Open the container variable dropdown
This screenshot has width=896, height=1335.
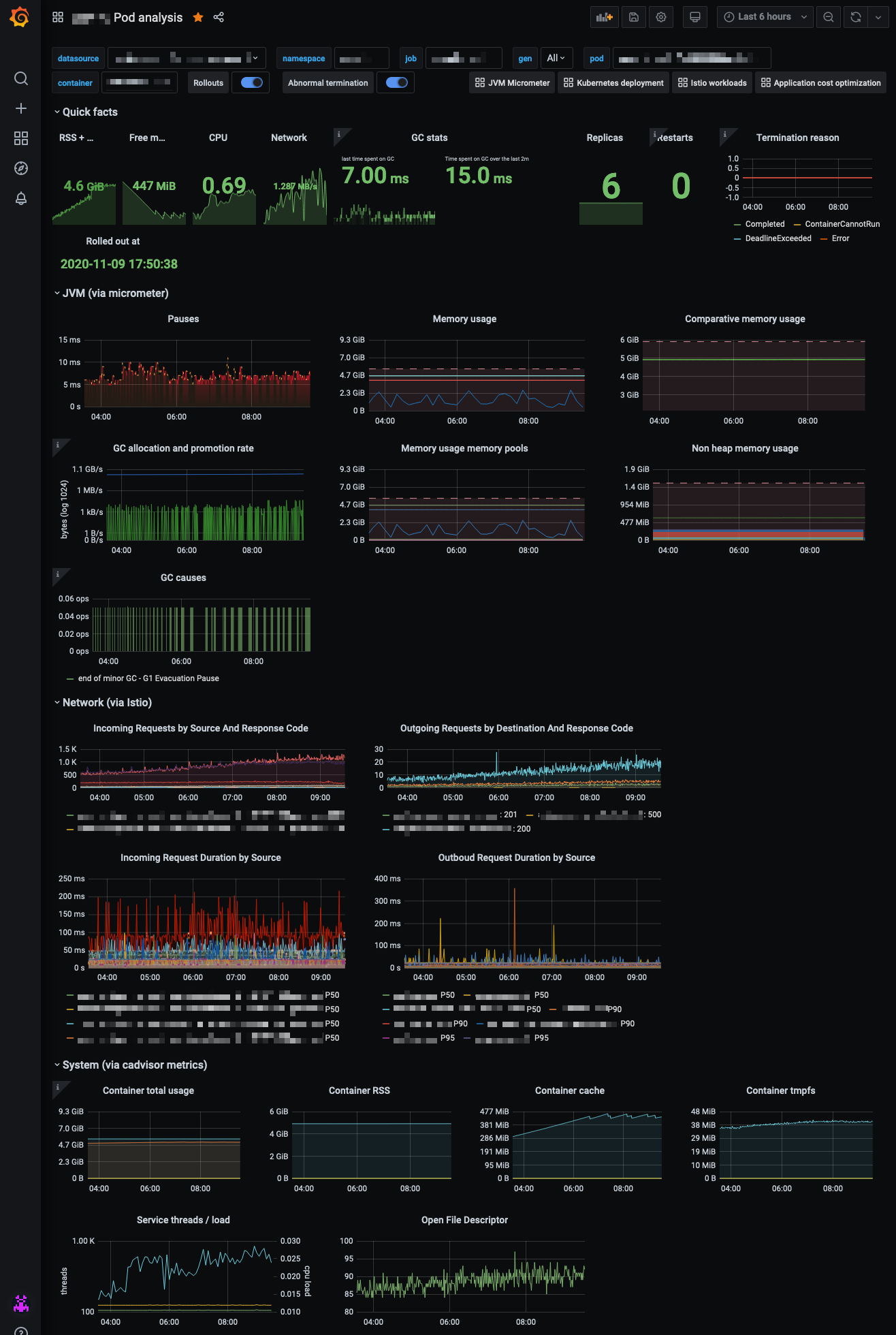coord(140,82)
